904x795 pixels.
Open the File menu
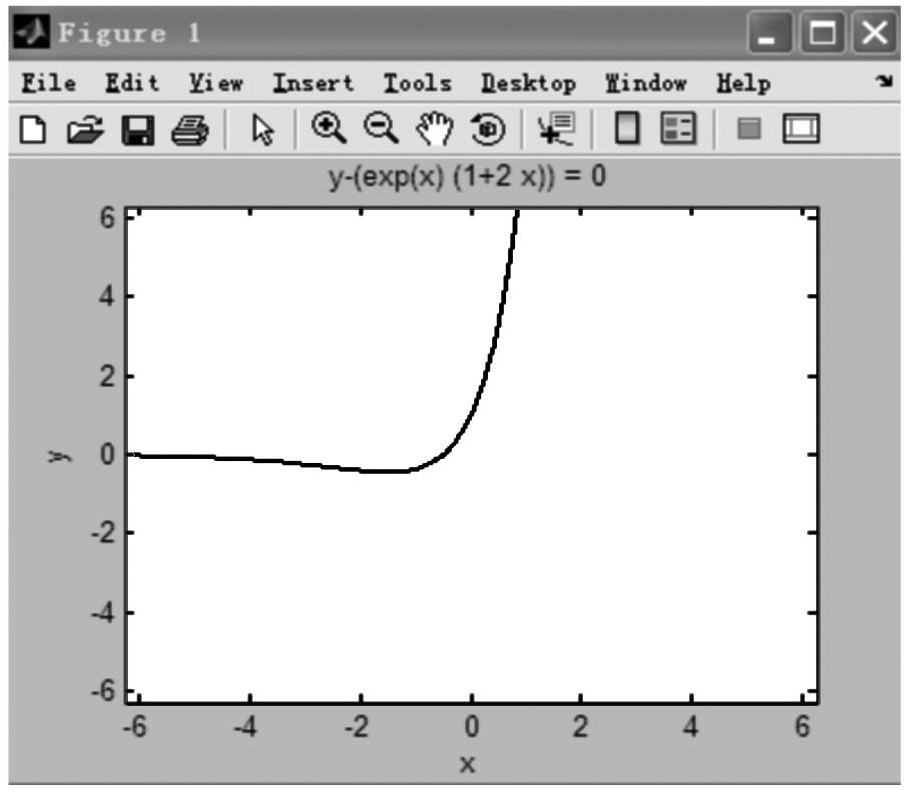48,83
